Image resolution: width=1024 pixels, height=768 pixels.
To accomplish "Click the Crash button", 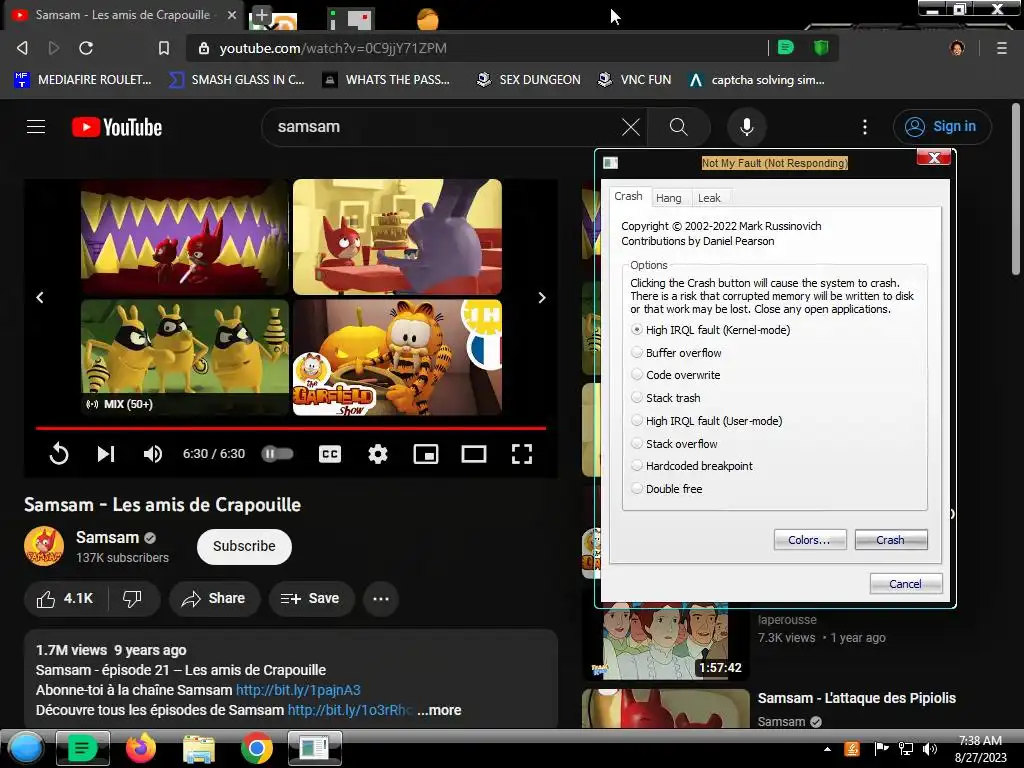I will [891, 540].
